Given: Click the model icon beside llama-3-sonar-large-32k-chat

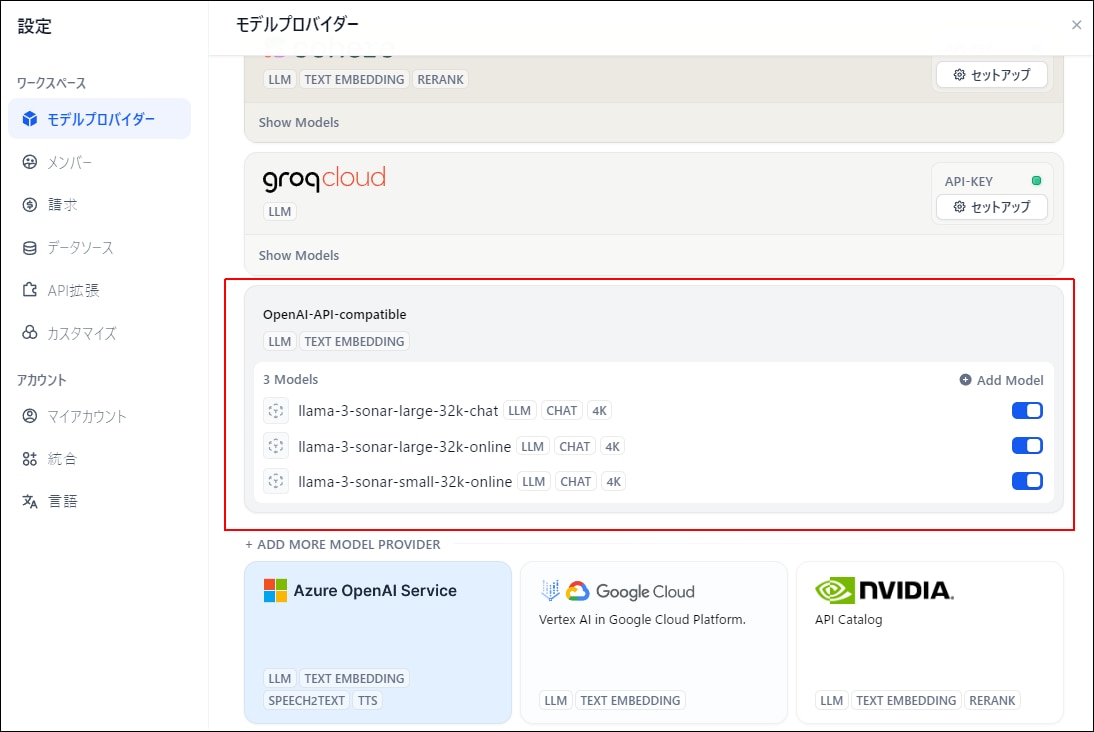Looking at the screenshot, I should (x=275, y=411).
